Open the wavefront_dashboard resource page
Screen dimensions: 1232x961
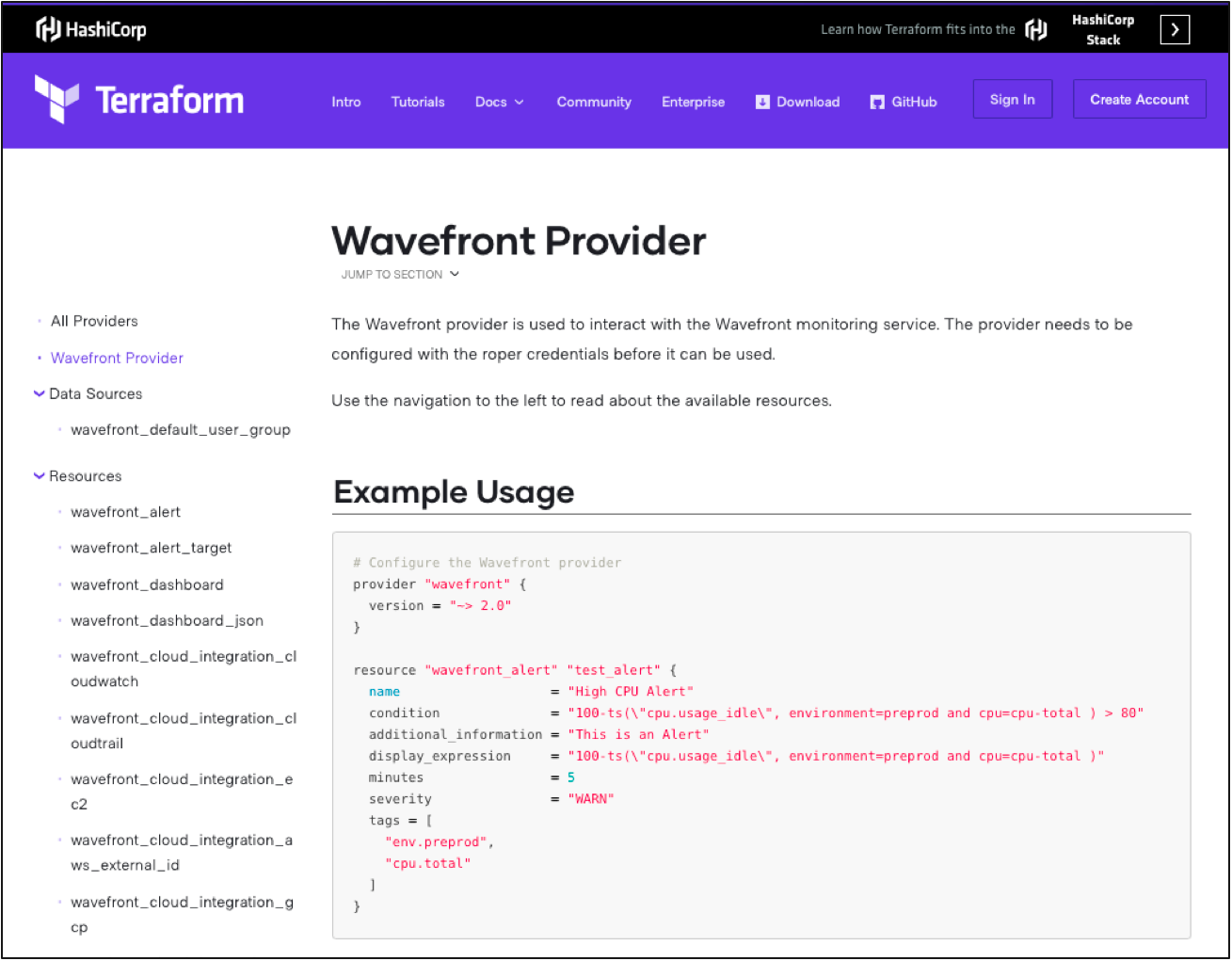click(147, 585)
